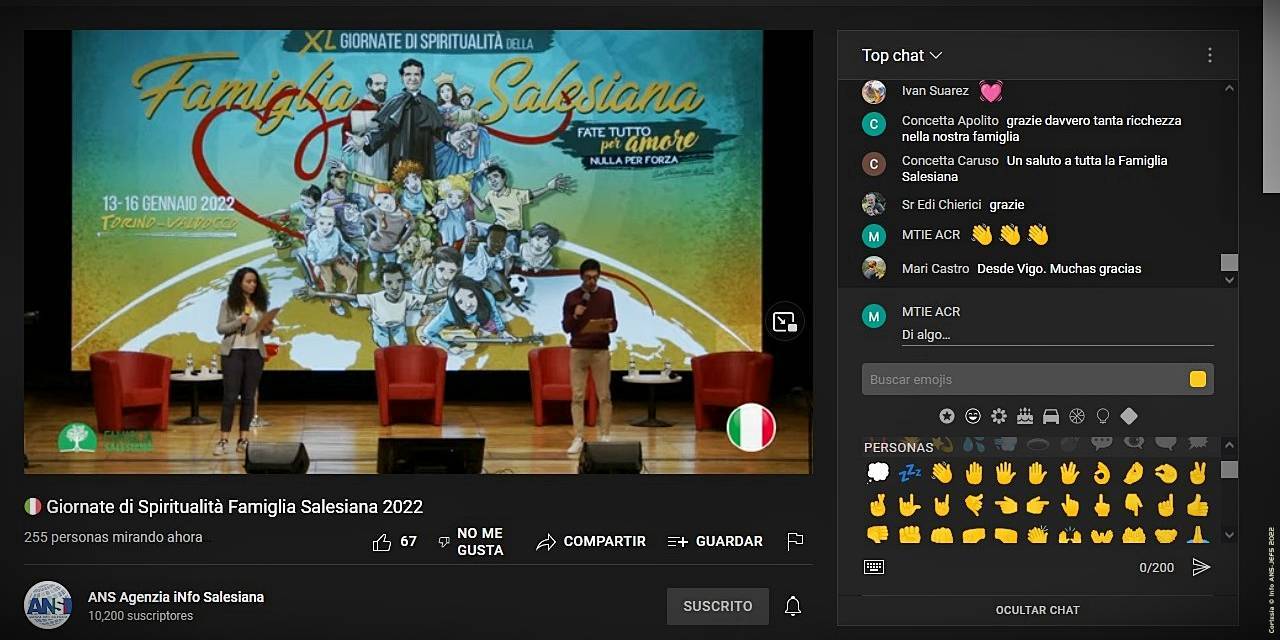Click the COMPARTIR share button
The image size is (1280, 640).
tap(591, 541)
